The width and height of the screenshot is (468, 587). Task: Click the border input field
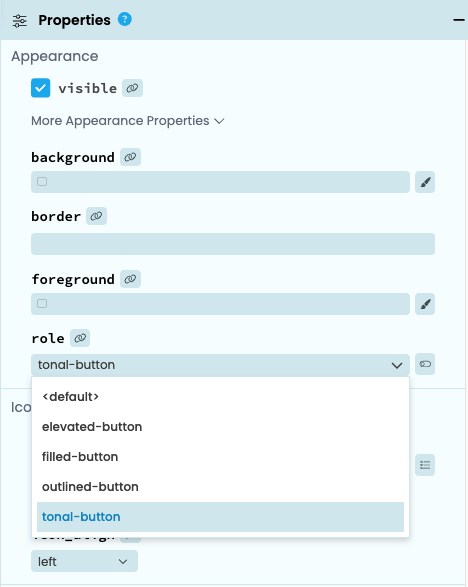coord(233,244)
